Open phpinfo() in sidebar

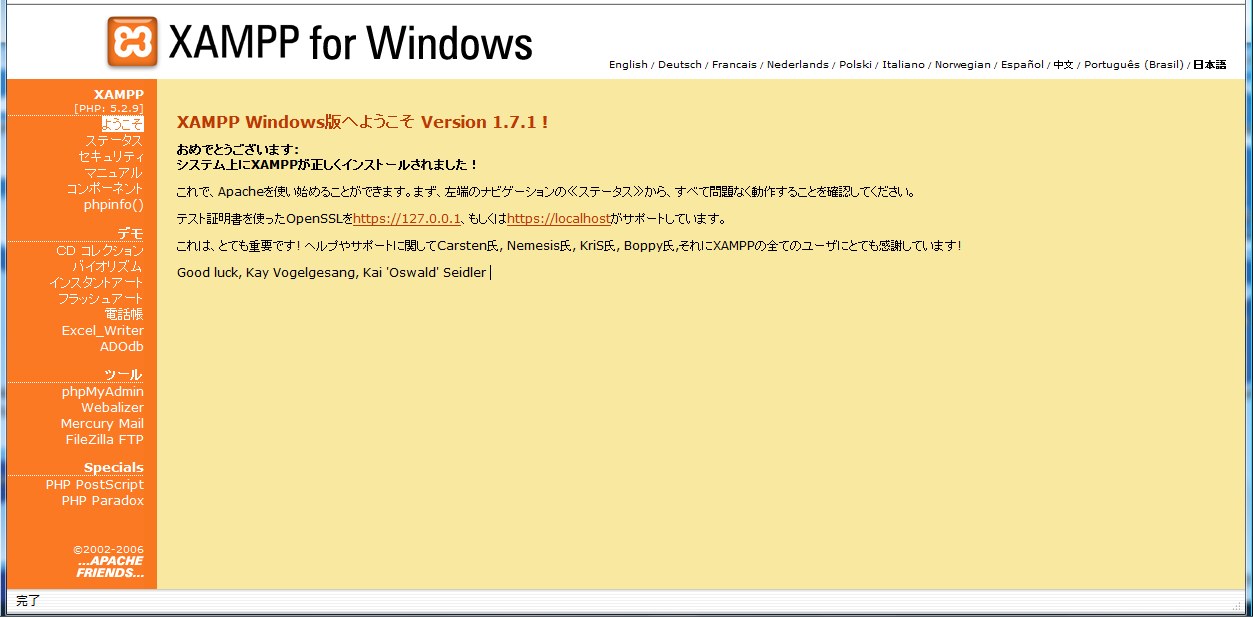click(x=113, y=204)
